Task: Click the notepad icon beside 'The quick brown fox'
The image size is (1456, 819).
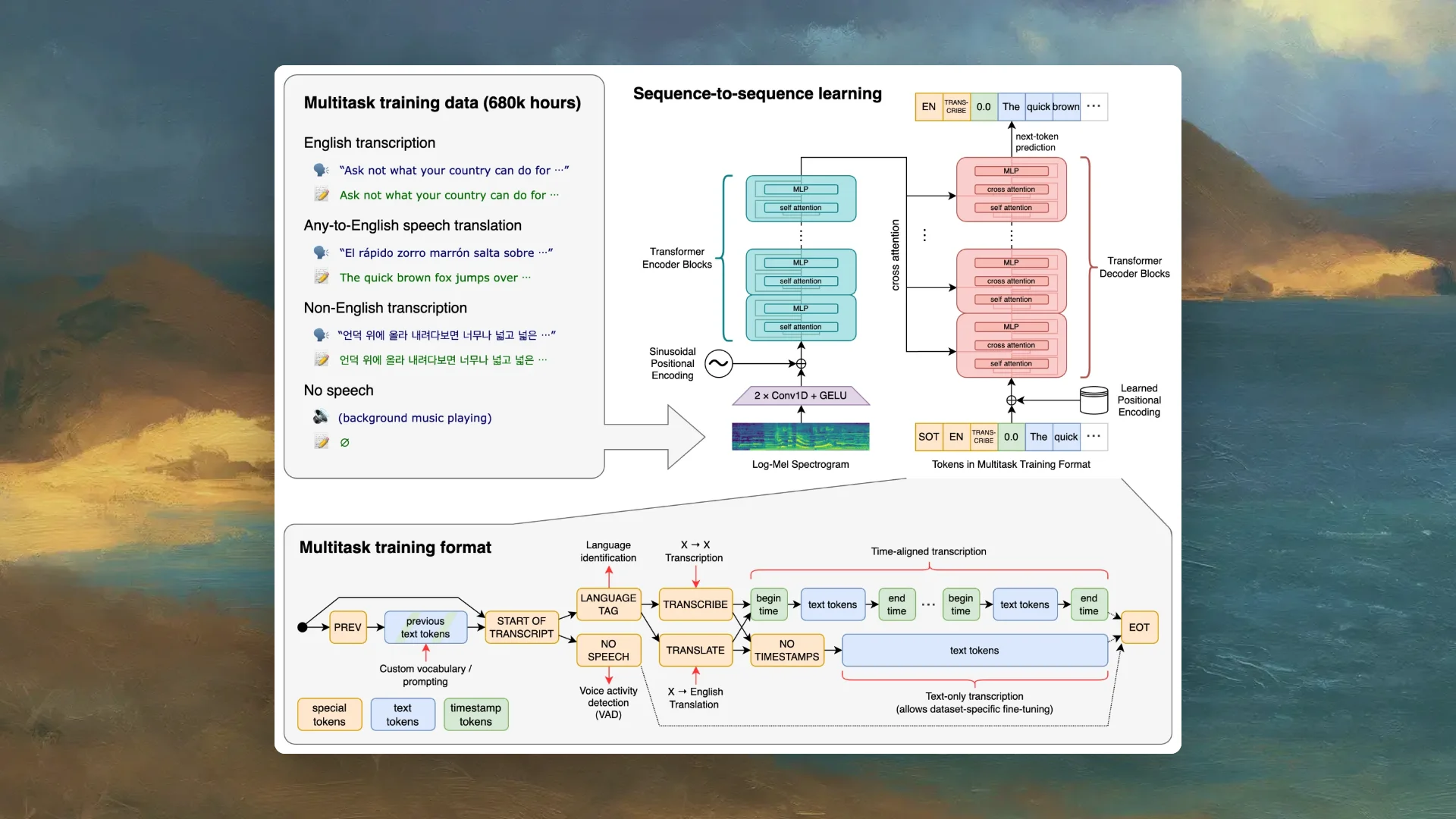Action: 322,278
